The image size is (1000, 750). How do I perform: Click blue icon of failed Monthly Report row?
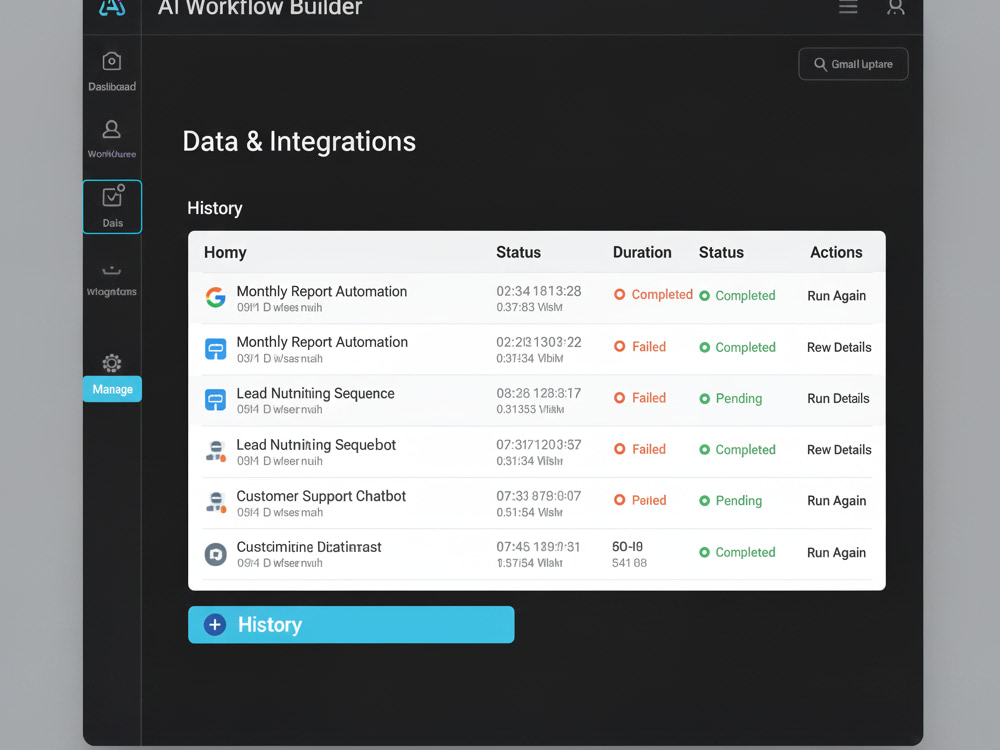pos(216,349)
